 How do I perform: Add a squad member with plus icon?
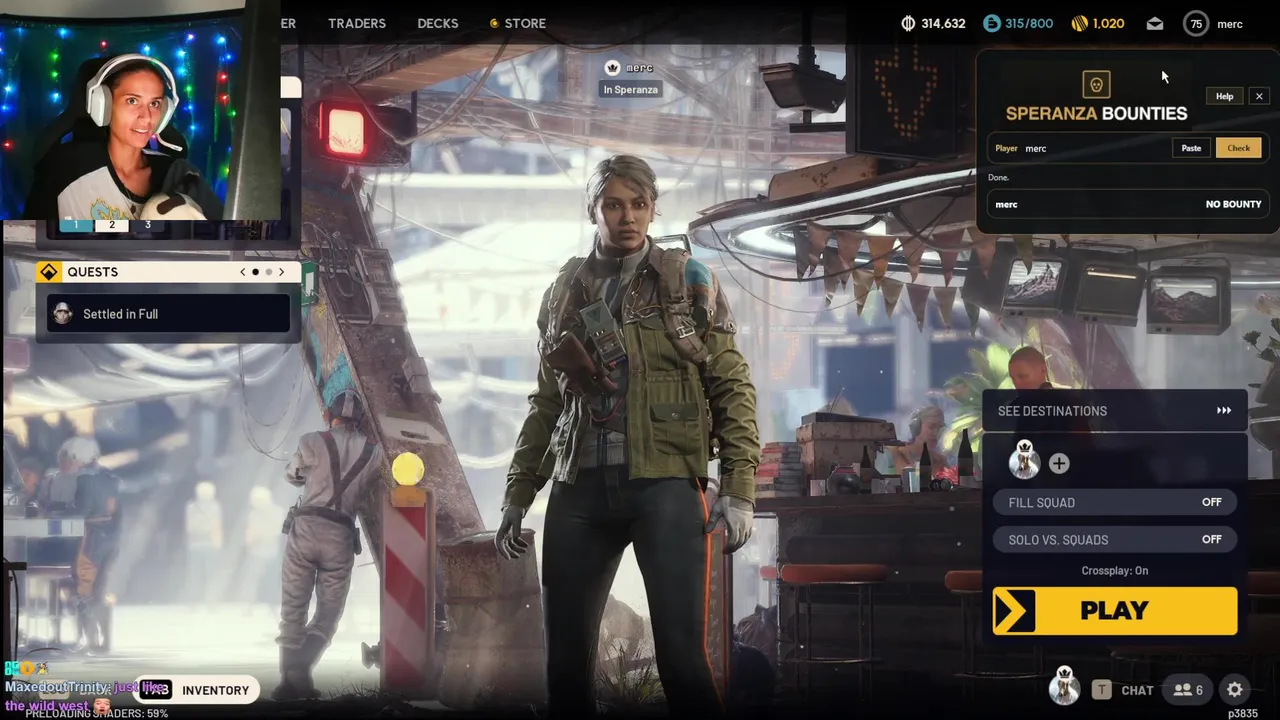coord(1059,463)
